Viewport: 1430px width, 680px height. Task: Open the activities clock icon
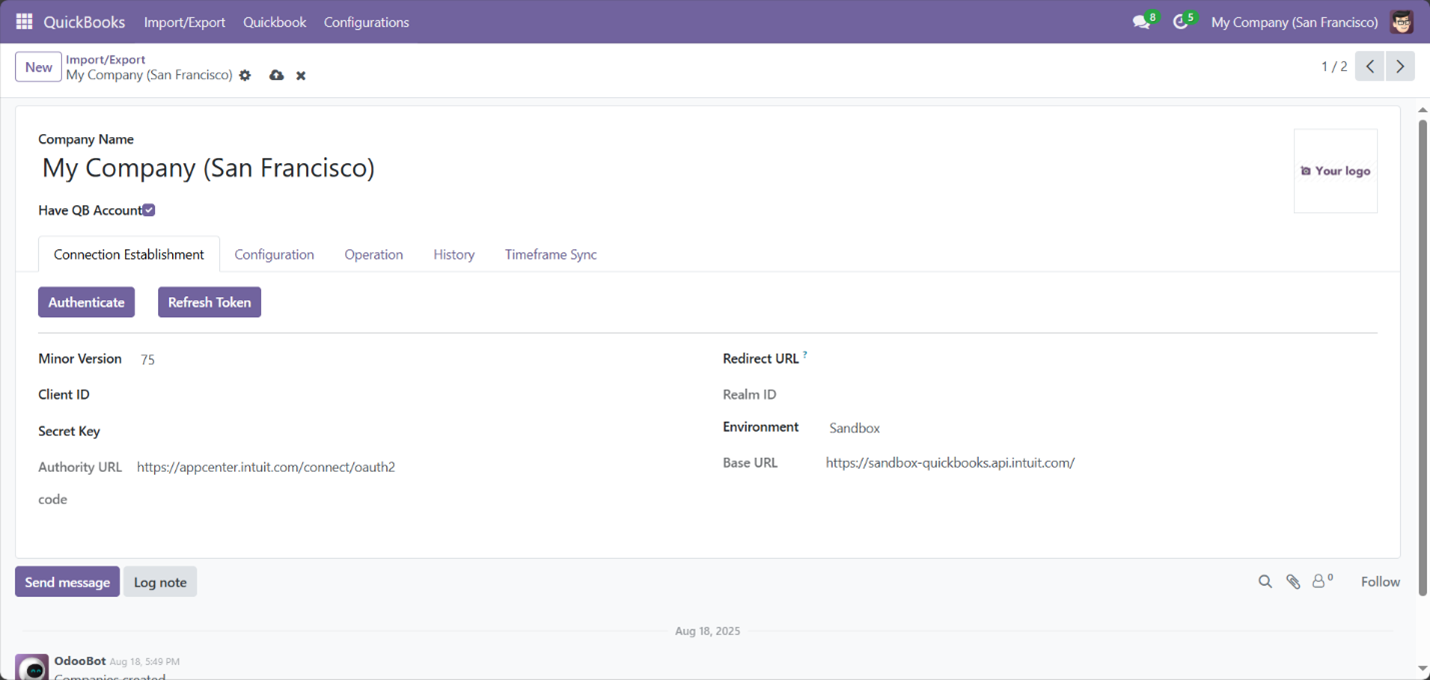click(1180, 21)
